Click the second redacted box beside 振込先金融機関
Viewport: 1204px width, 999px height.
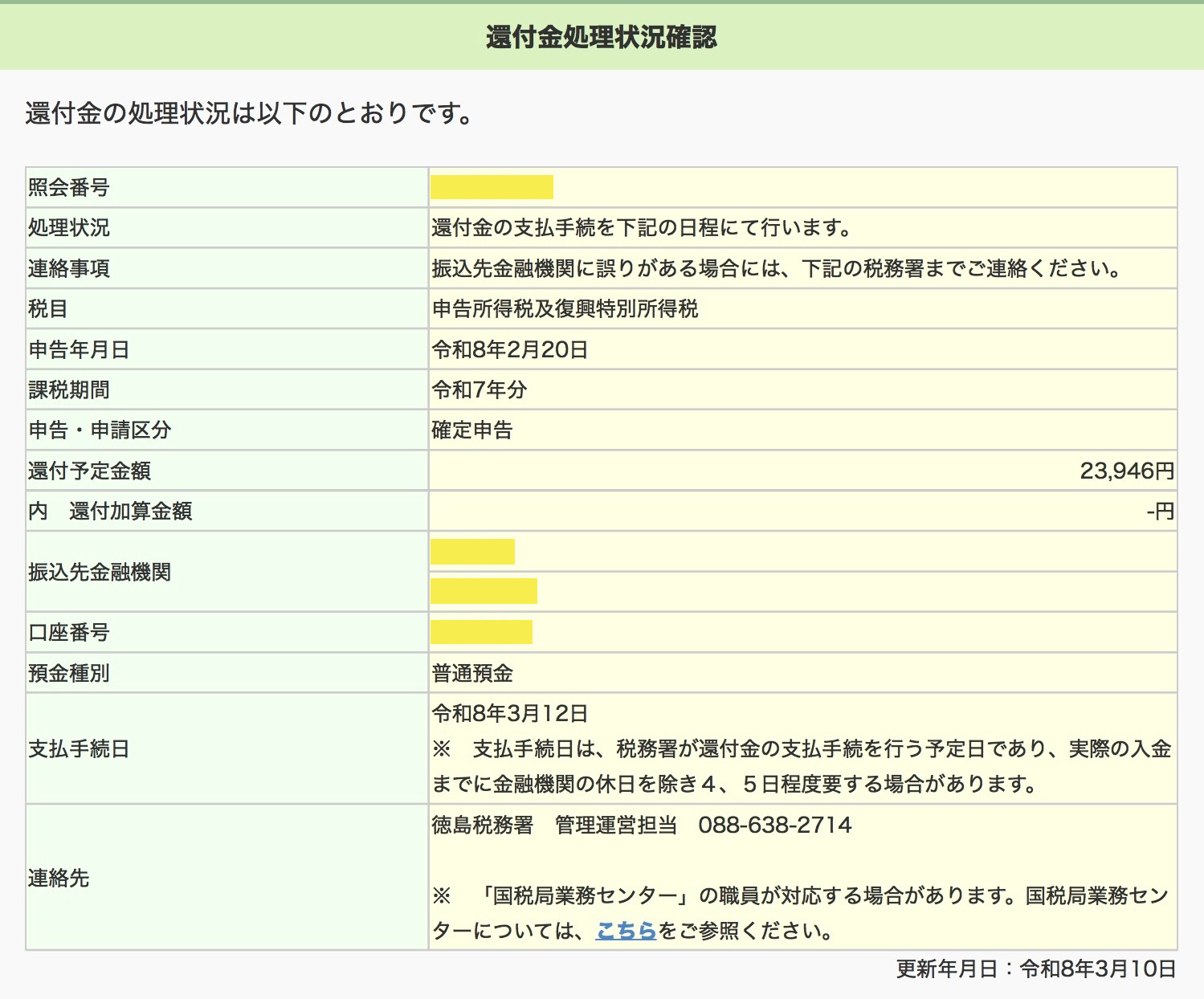484,591
